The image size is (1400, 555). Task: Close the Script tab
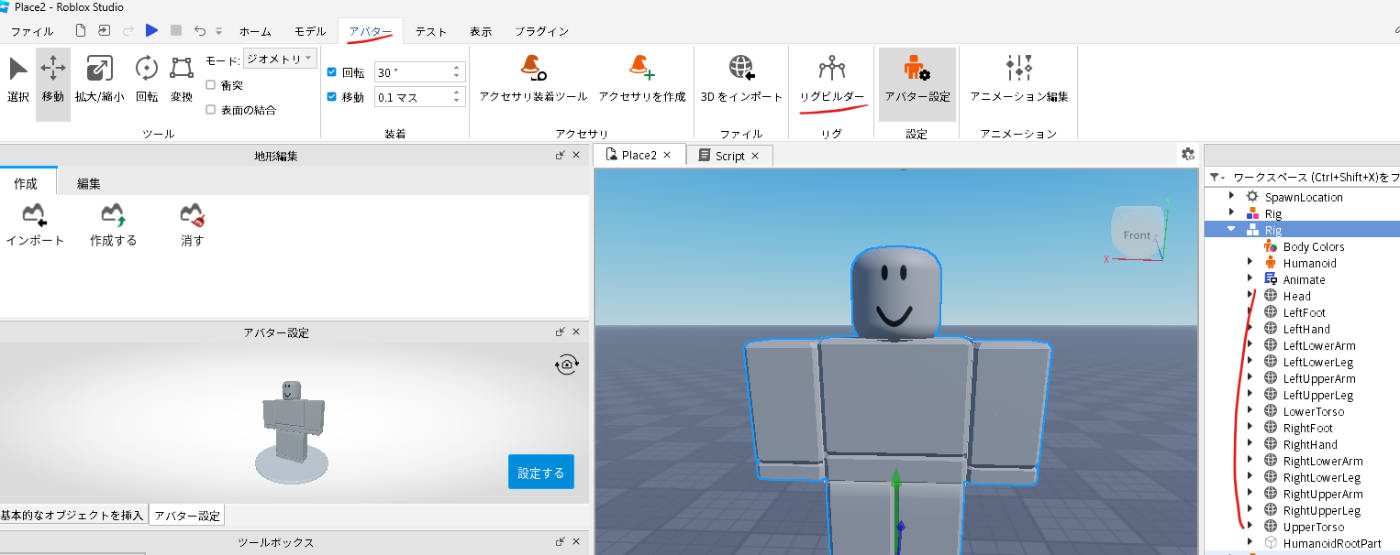[755, 155]
